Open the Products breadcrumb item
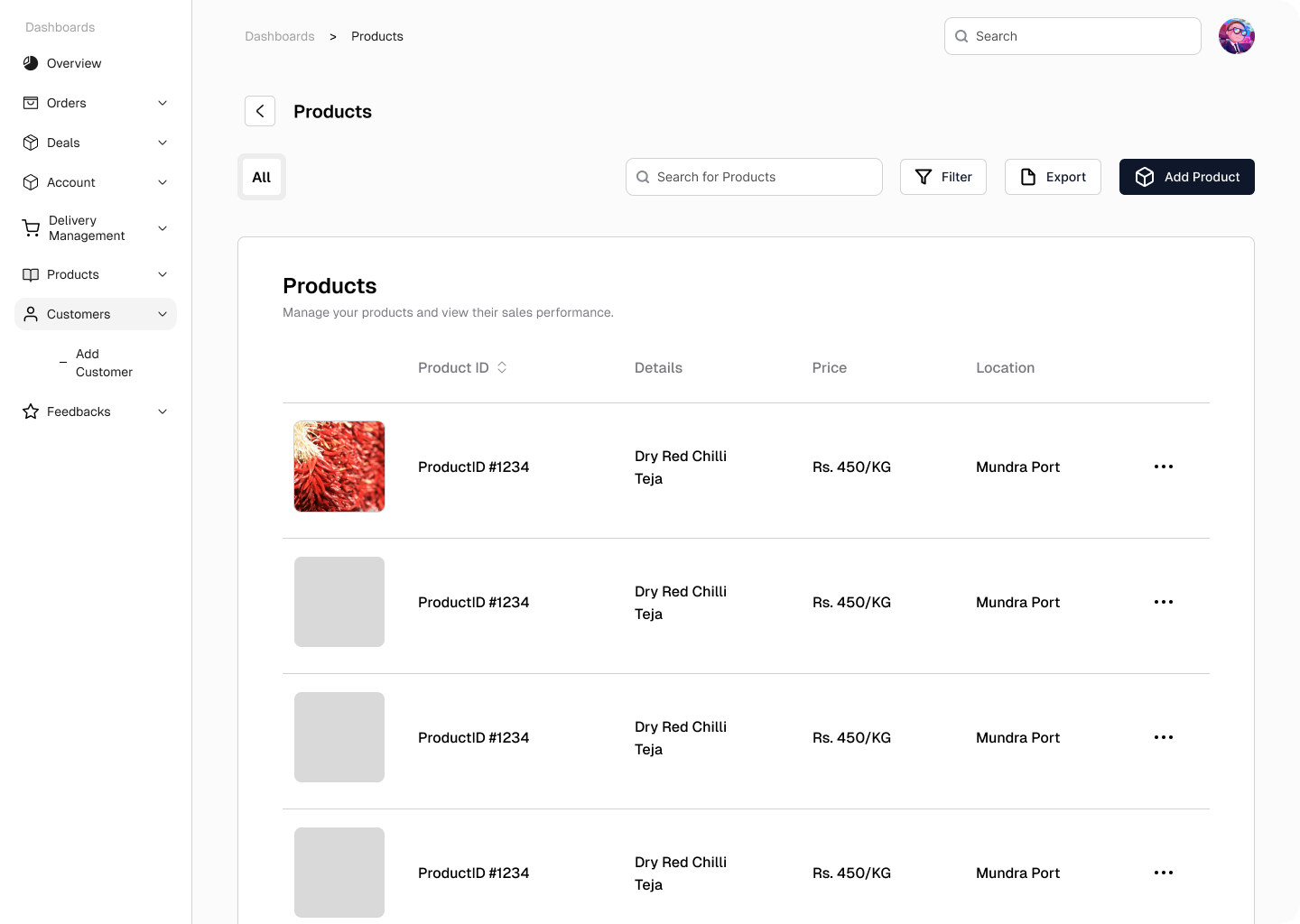1300x924 pixels. point(377,36)
